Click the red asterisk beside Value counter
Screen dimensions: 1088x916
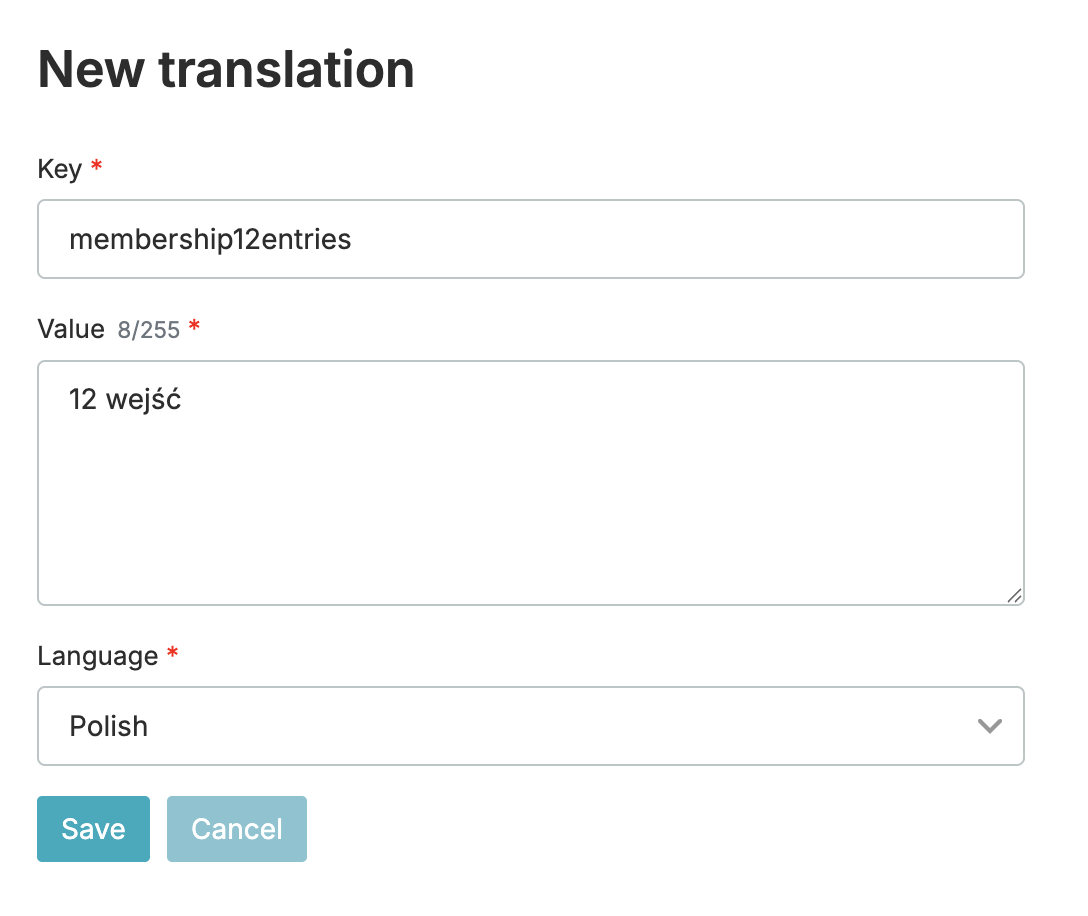(x=194, y=327)
